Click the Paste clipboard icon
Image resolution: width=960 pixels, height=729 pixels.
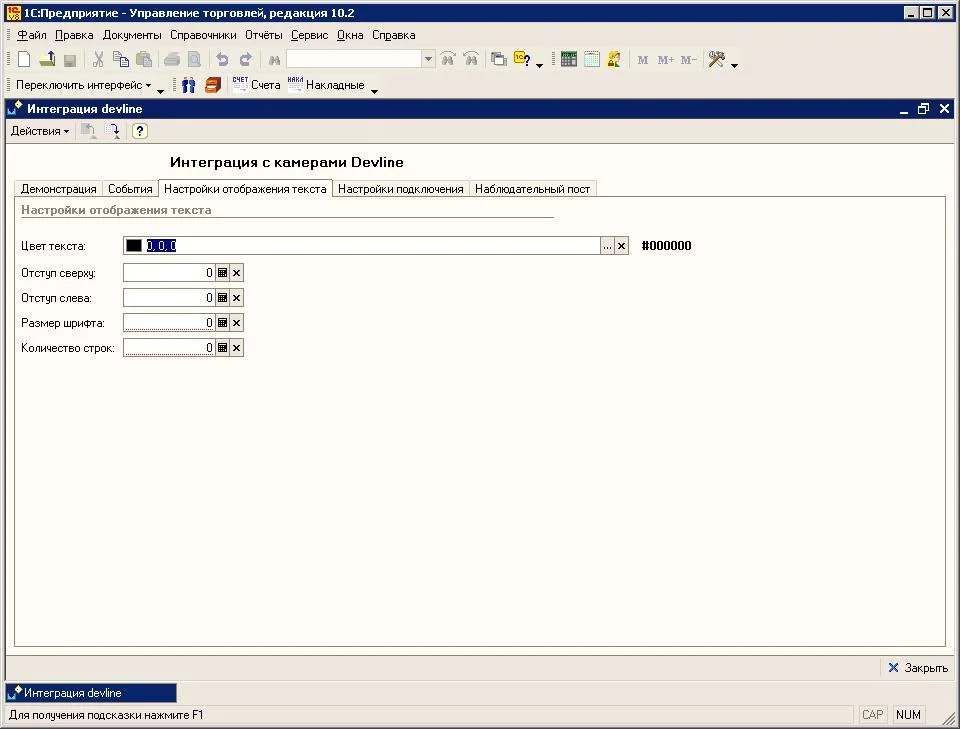coord(144,59)
